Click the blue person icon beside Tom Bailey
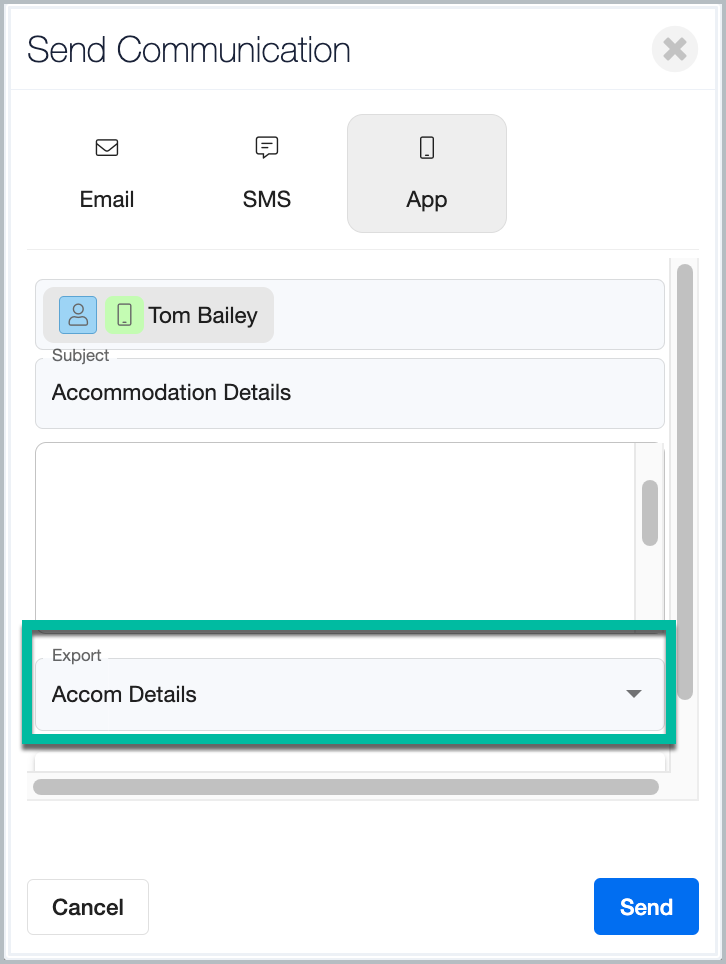Screen dimensions: 726x964 (78, 315)
